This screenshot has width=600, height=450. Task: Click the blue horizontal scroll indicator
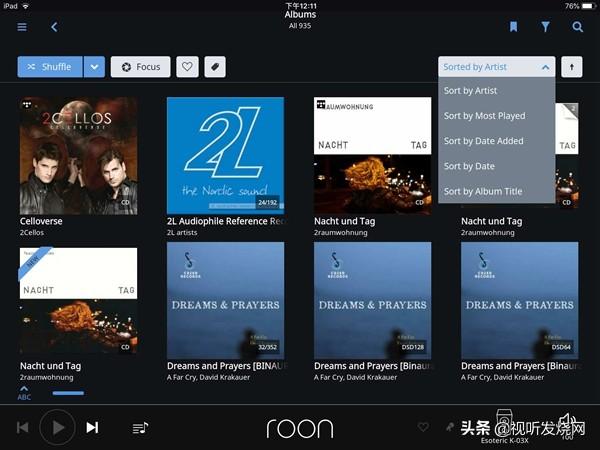click(x=68, y=393)
